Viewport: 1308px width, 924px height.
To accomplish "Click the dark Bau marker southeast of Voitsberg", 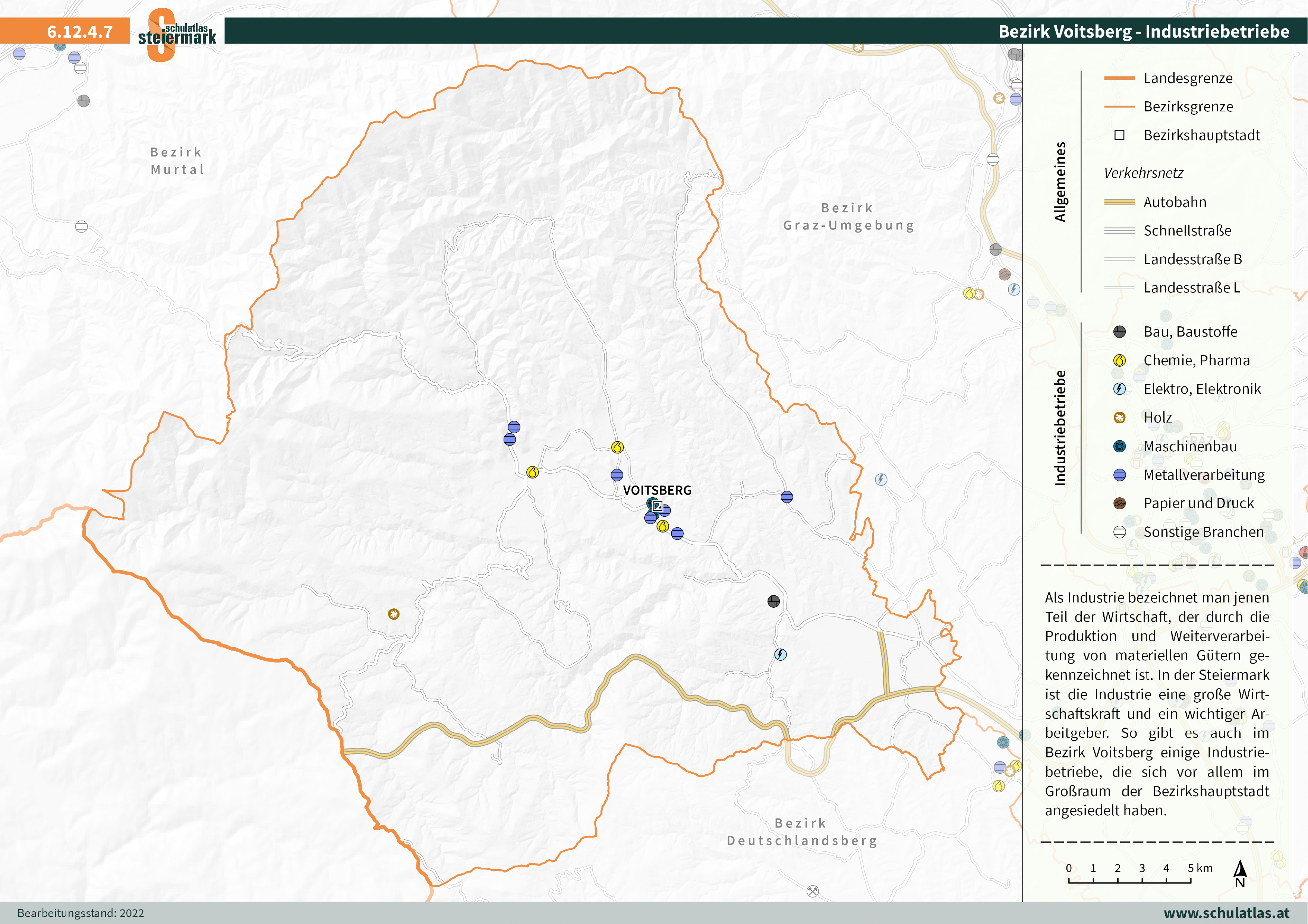I will click(773, 601).
